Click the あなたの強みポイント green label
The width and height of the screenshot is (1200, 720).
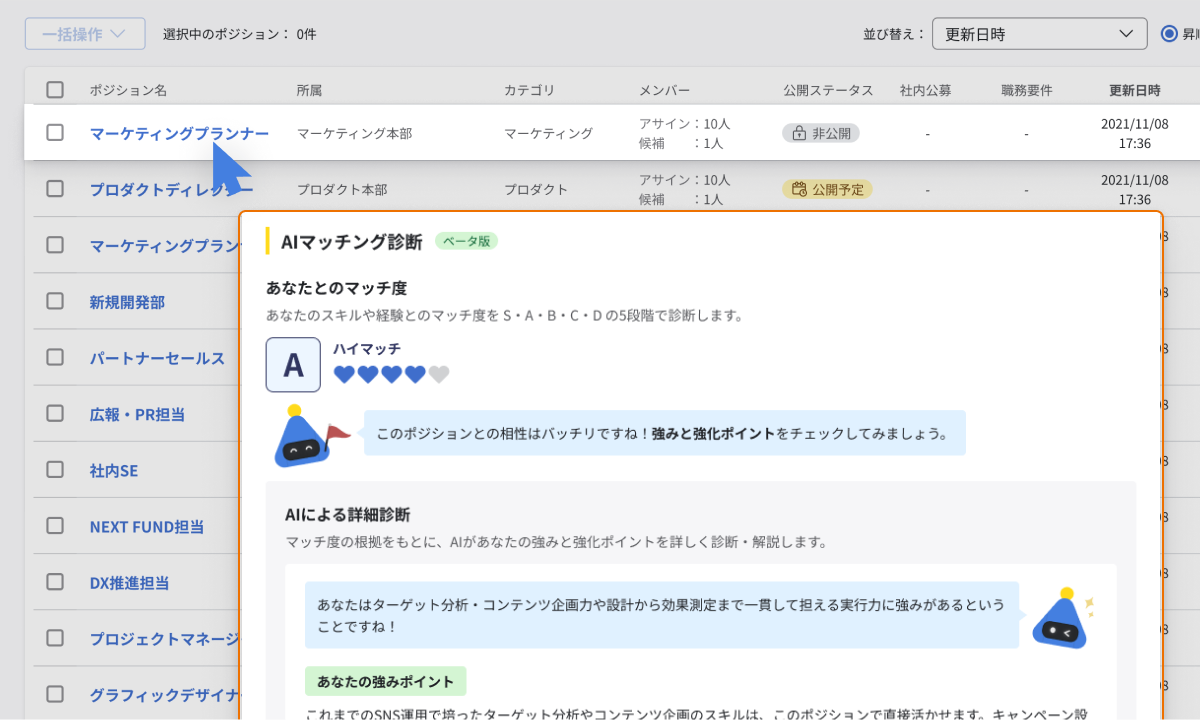385,681
